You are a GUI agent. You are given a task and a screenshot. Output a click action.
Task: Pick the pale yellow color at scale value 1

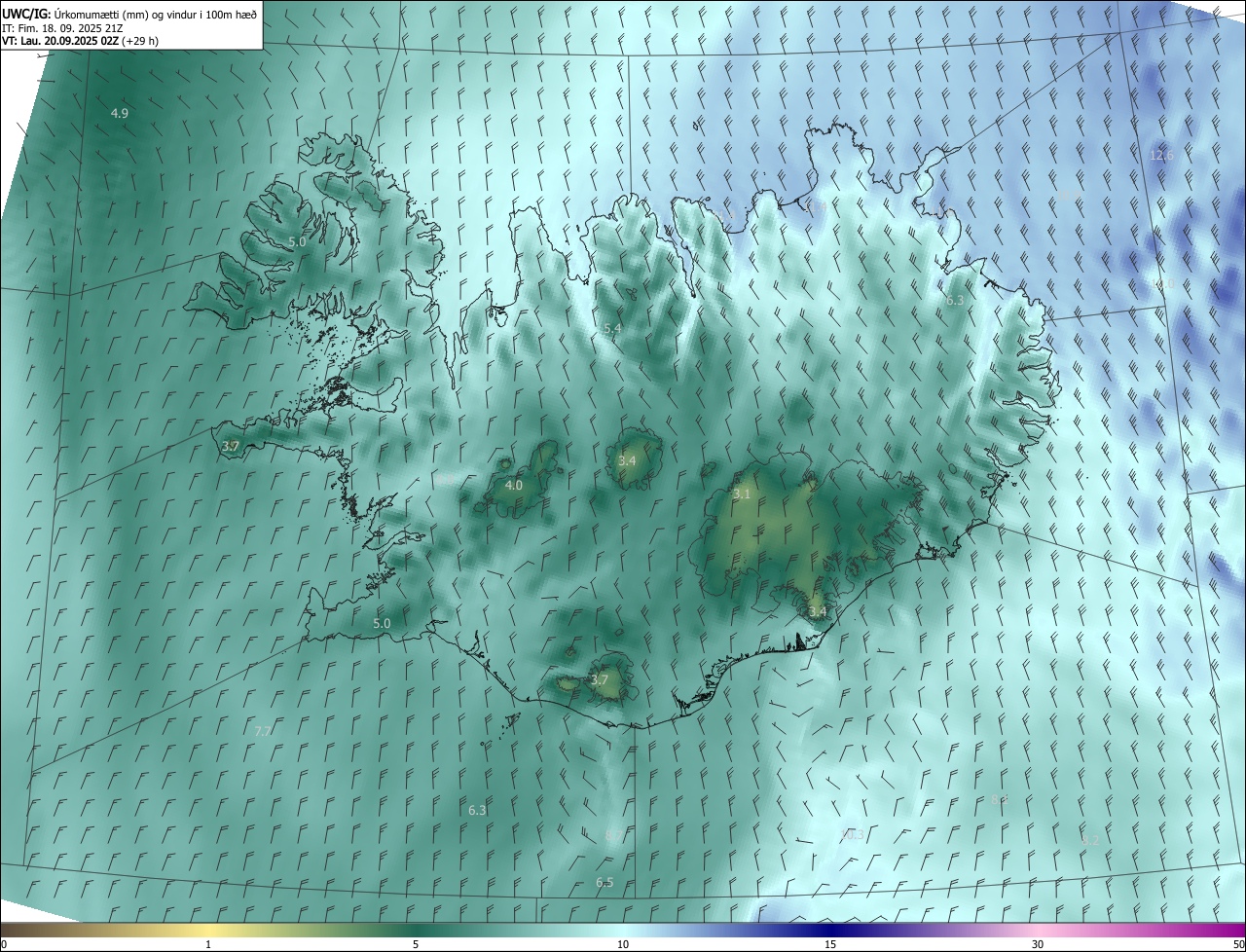coord(208,930)
